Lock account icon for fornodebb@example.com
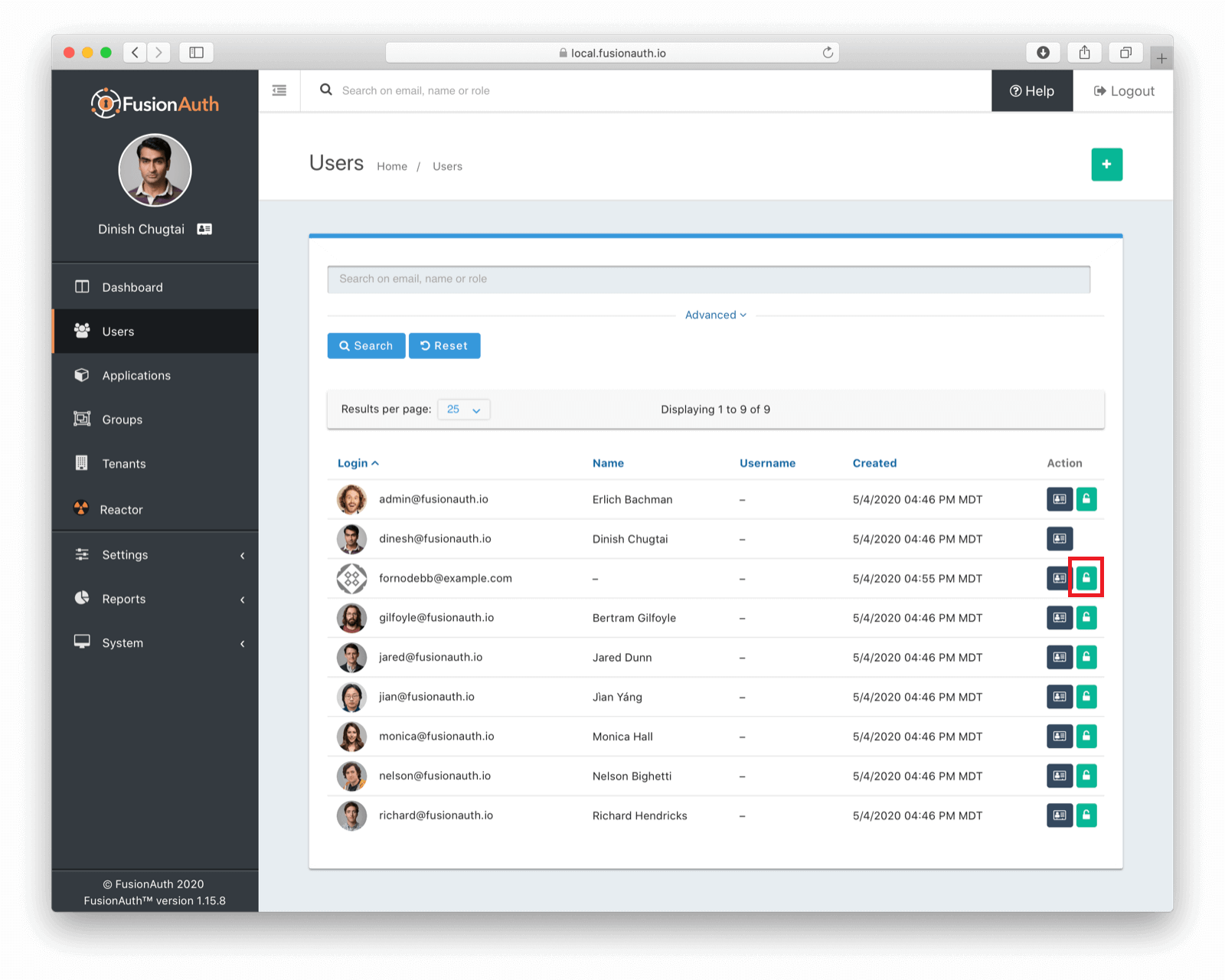The width and height of the screenshot is (1225, 980). (1086, 578)
